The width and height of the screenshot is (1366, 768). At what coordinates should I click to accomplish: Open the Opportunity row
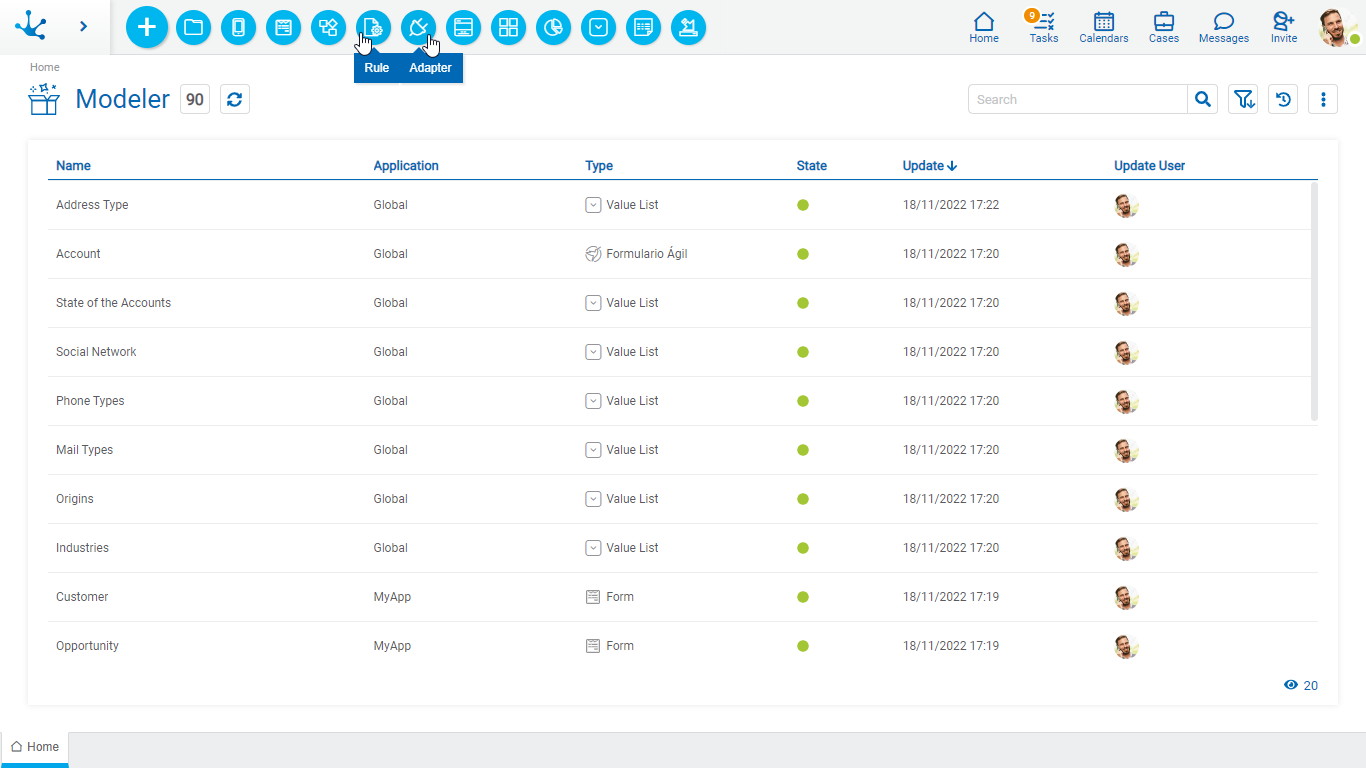coord(680,646)
